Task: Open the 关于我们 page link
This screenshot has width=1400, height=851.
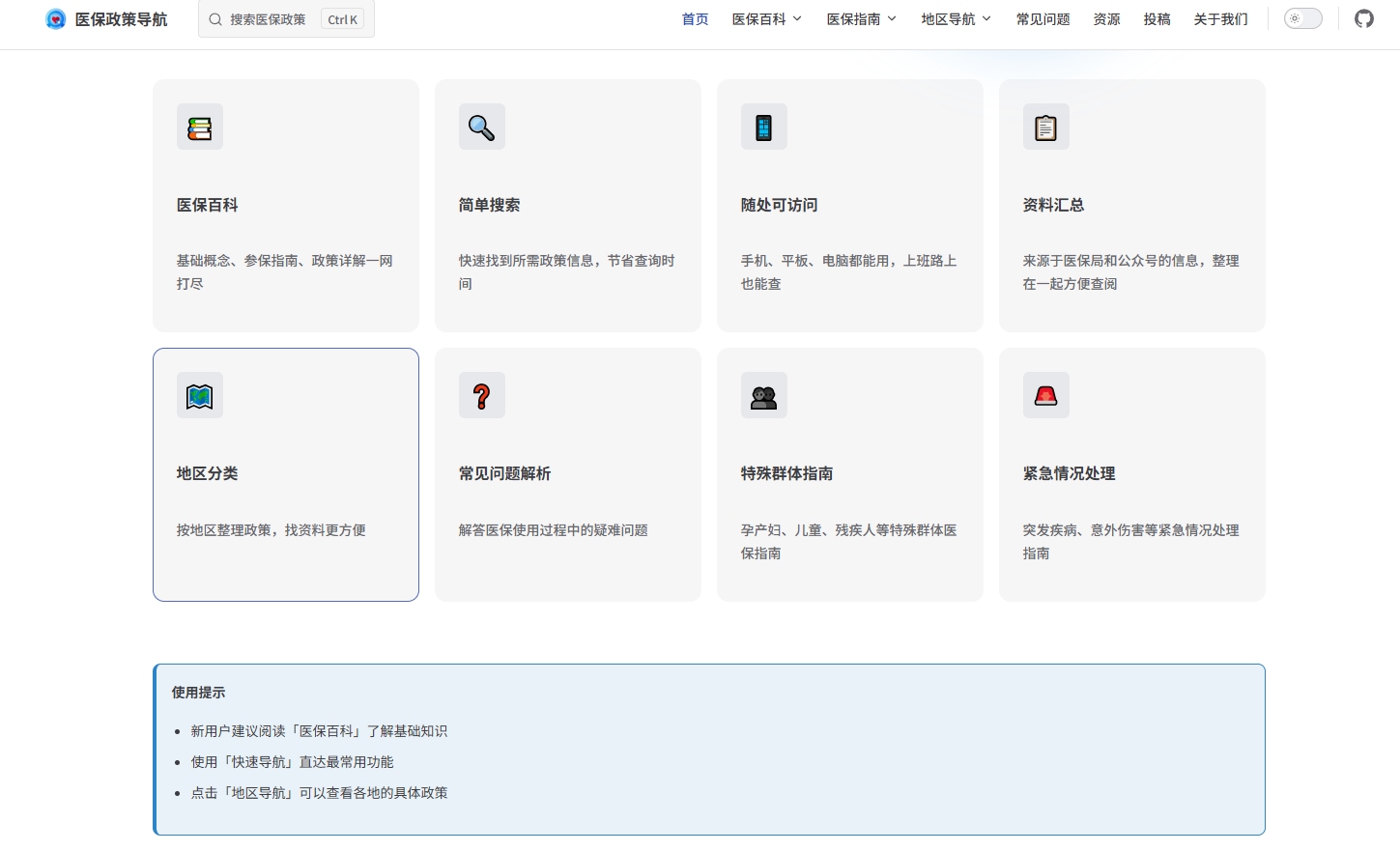Action: [1220, 18]
